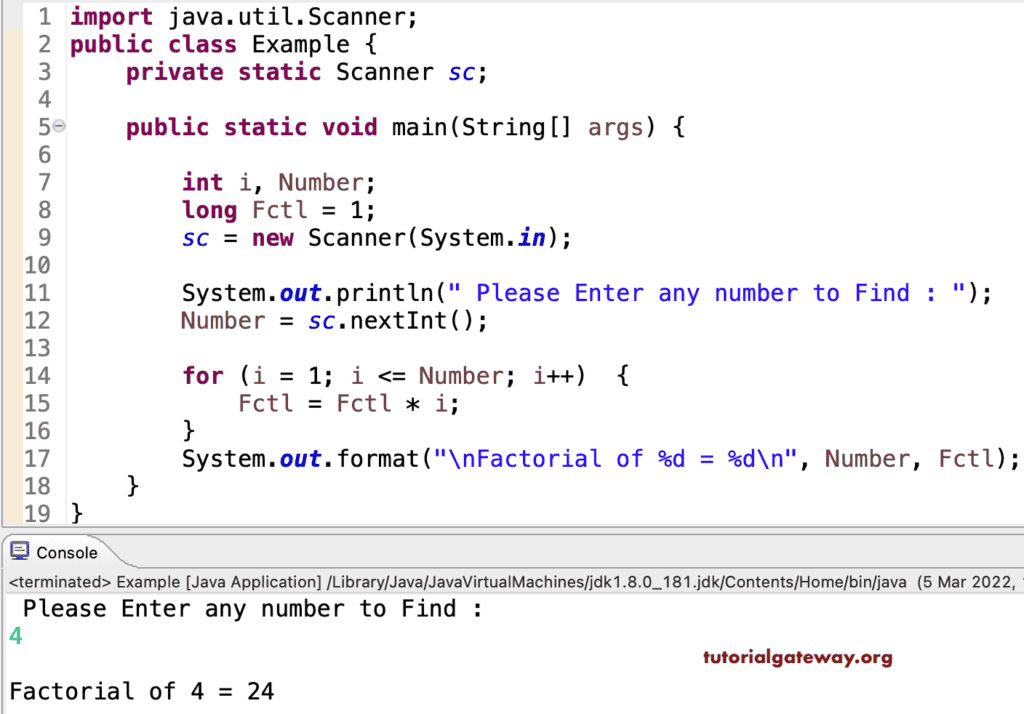Click line number 19

(x=37, y=513)
